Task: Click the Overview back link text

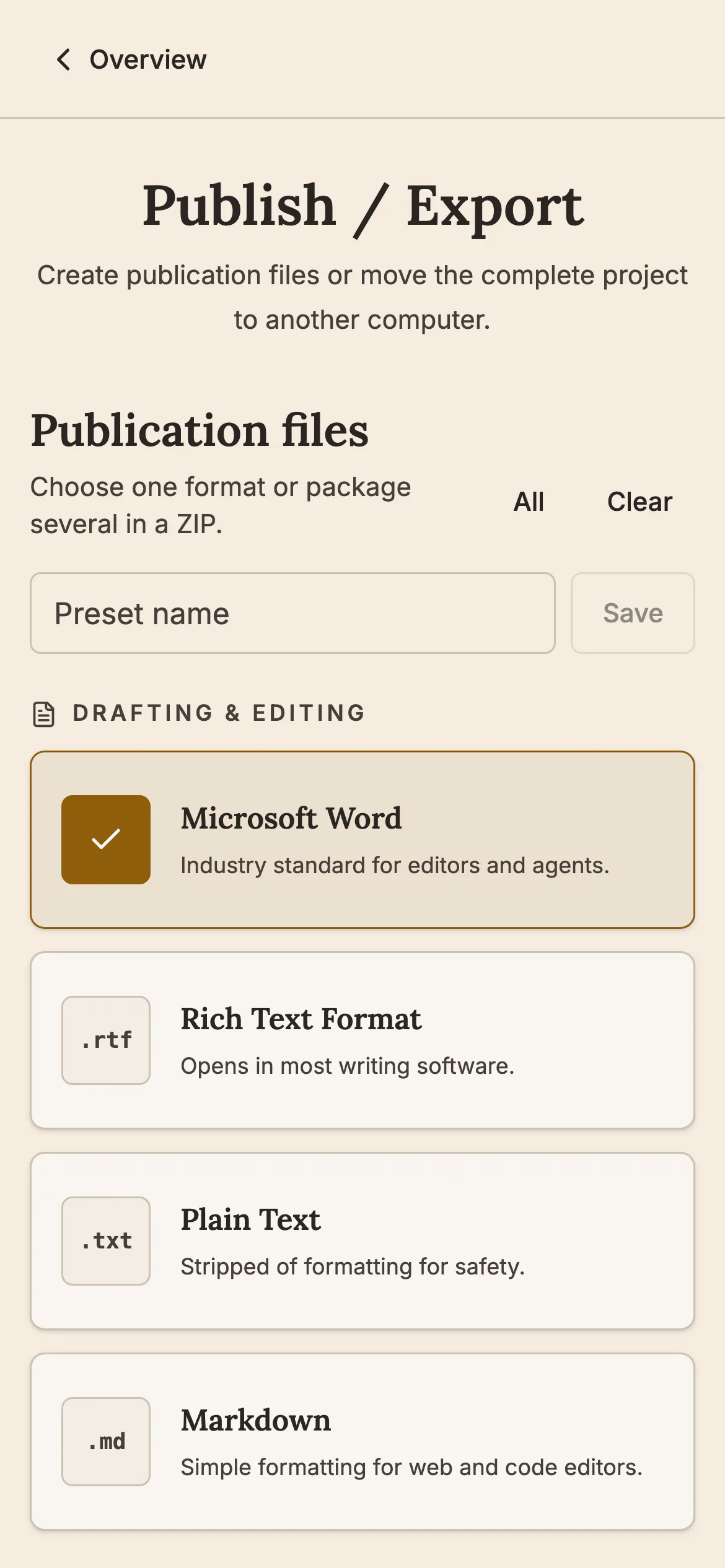Action: click(147, 60)
